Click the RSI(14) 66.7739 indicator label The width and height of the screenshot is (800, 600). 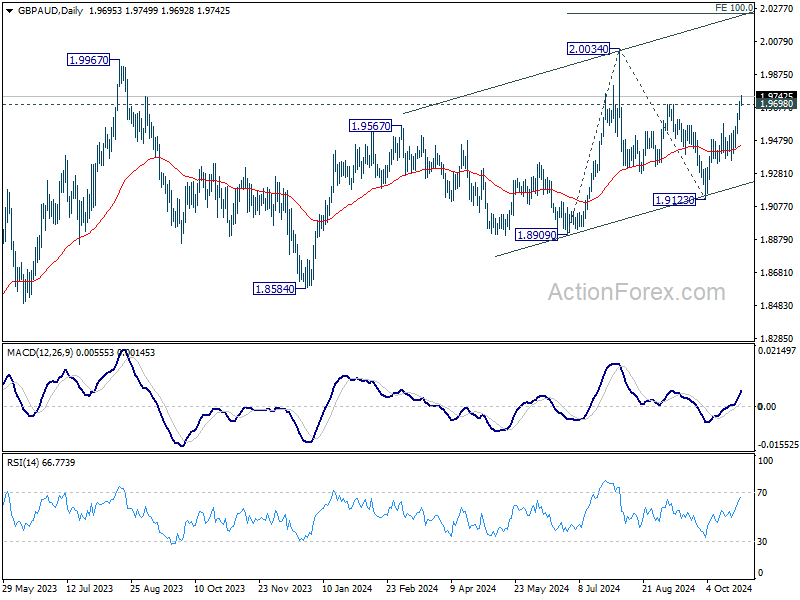click(41, 463)
